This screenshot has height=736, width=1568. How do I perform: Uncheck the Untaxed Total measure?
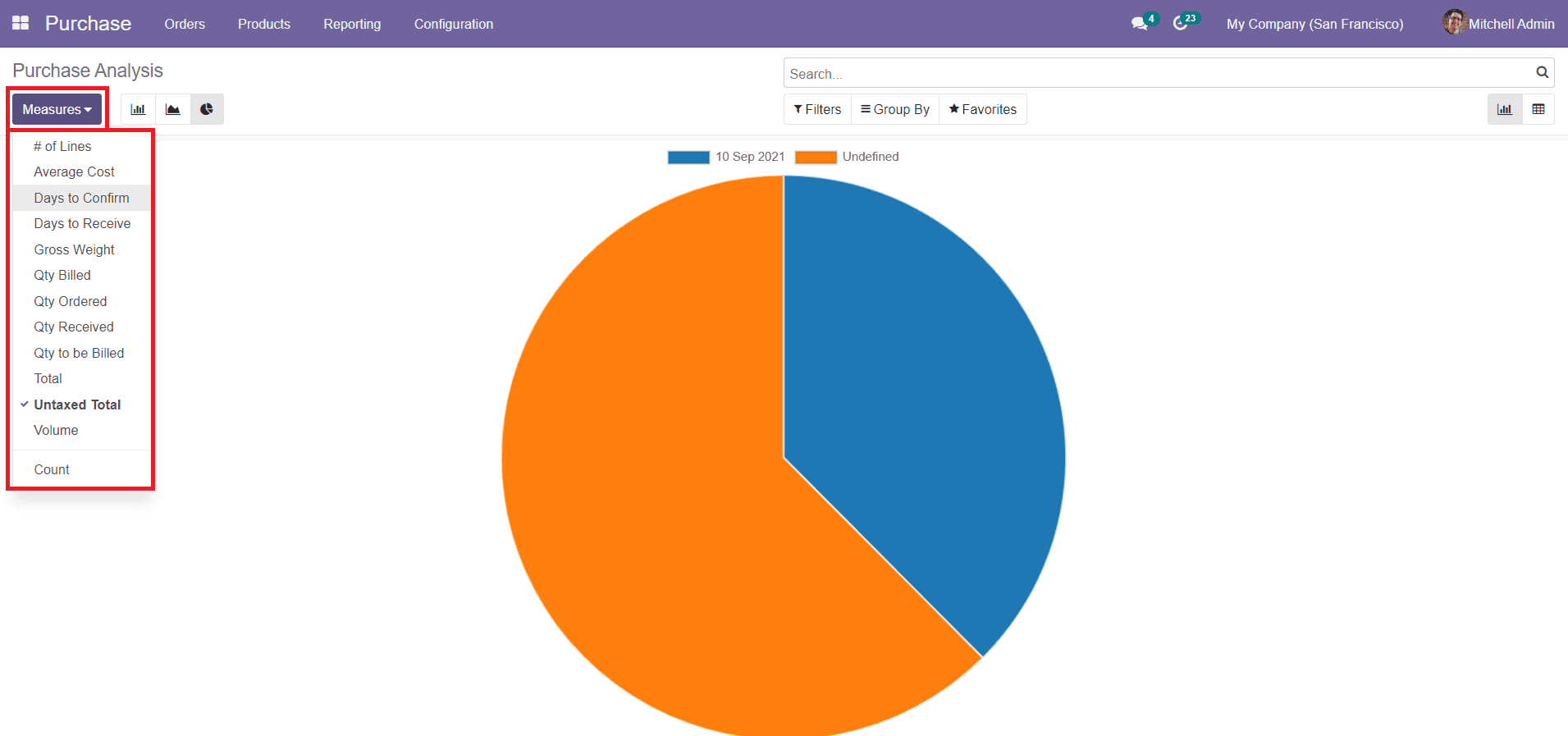(x=77, y=405)
